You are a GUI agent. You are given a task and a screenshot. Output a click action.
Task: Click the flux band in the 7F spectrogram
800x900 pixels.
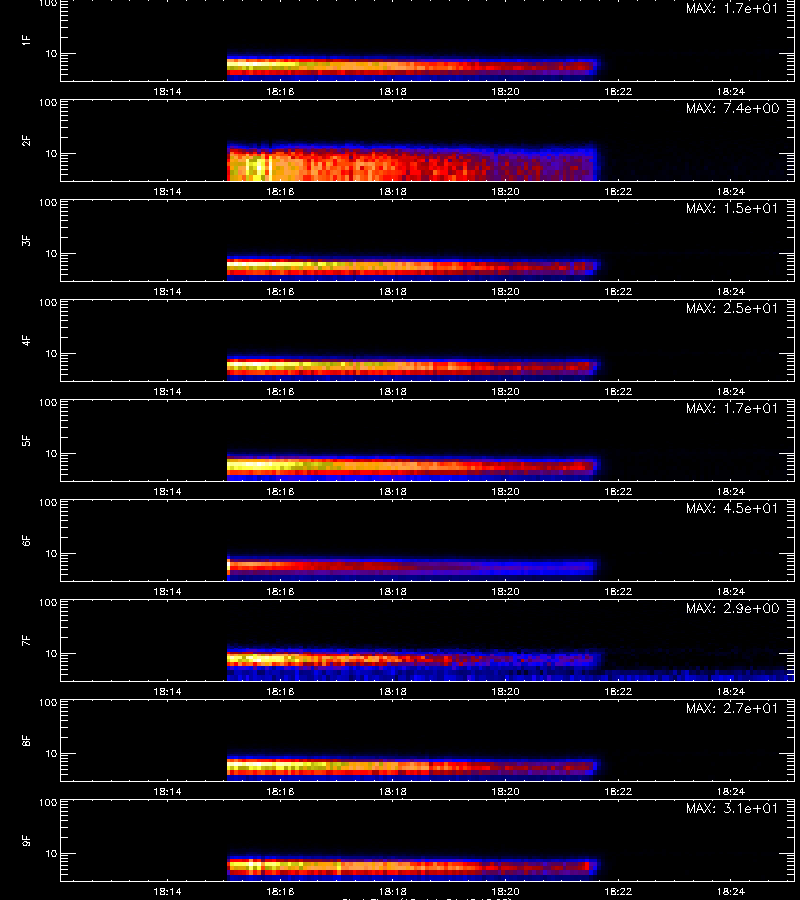412,663
